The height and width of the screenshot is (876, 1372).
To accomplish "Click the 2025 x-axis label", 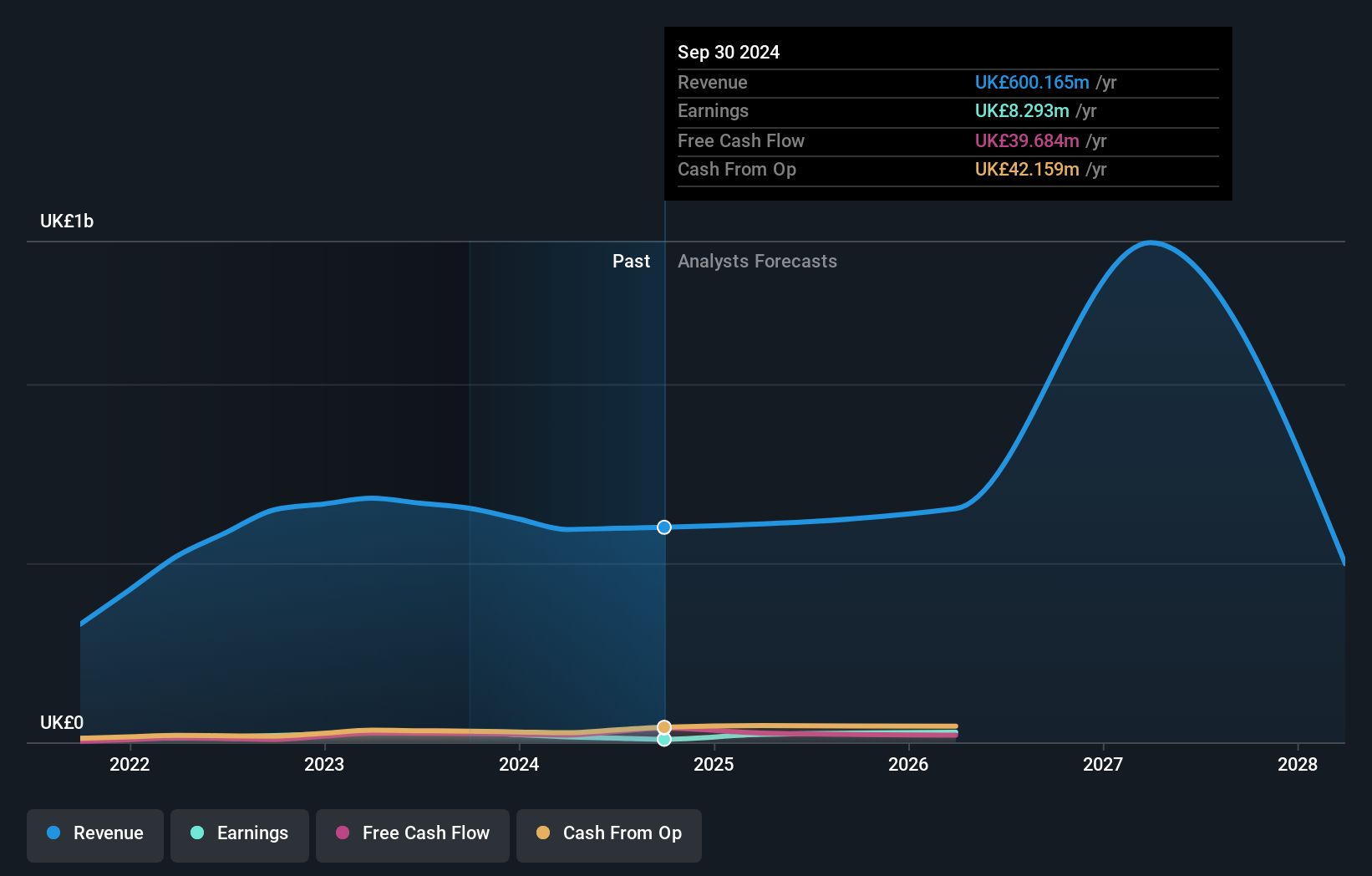I will click(x=714, y=765).
